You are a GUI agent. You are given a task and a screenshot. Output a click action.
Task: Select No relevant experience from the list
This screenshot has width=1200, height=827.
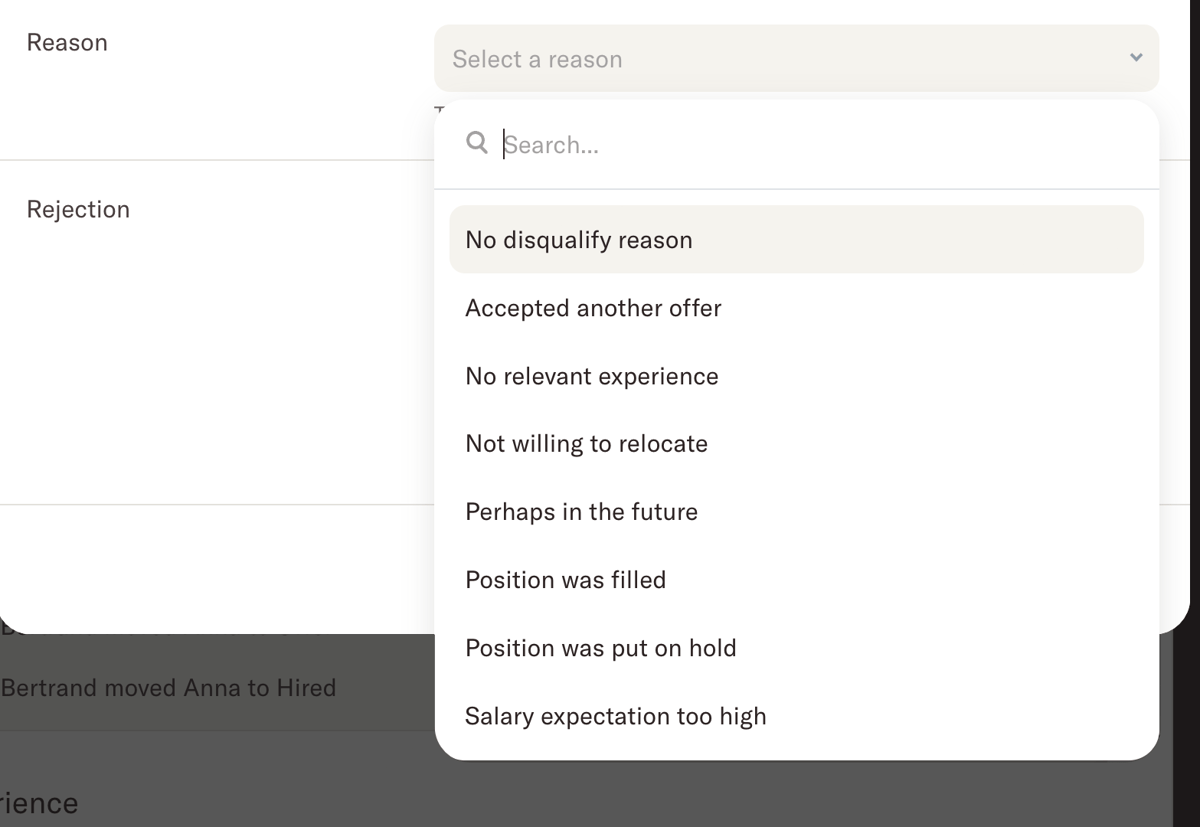pos(591,376)
